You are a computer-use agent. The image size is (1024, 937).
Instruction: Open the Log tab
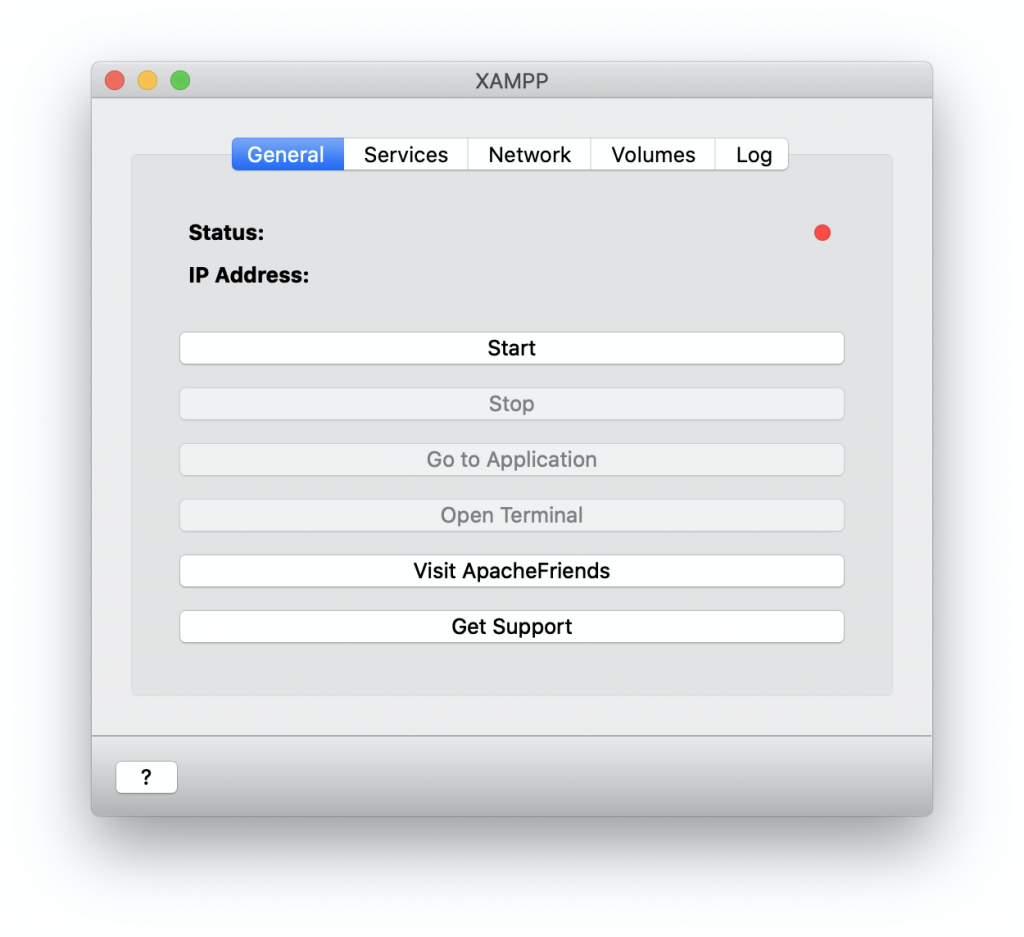(x=752, y=155)
